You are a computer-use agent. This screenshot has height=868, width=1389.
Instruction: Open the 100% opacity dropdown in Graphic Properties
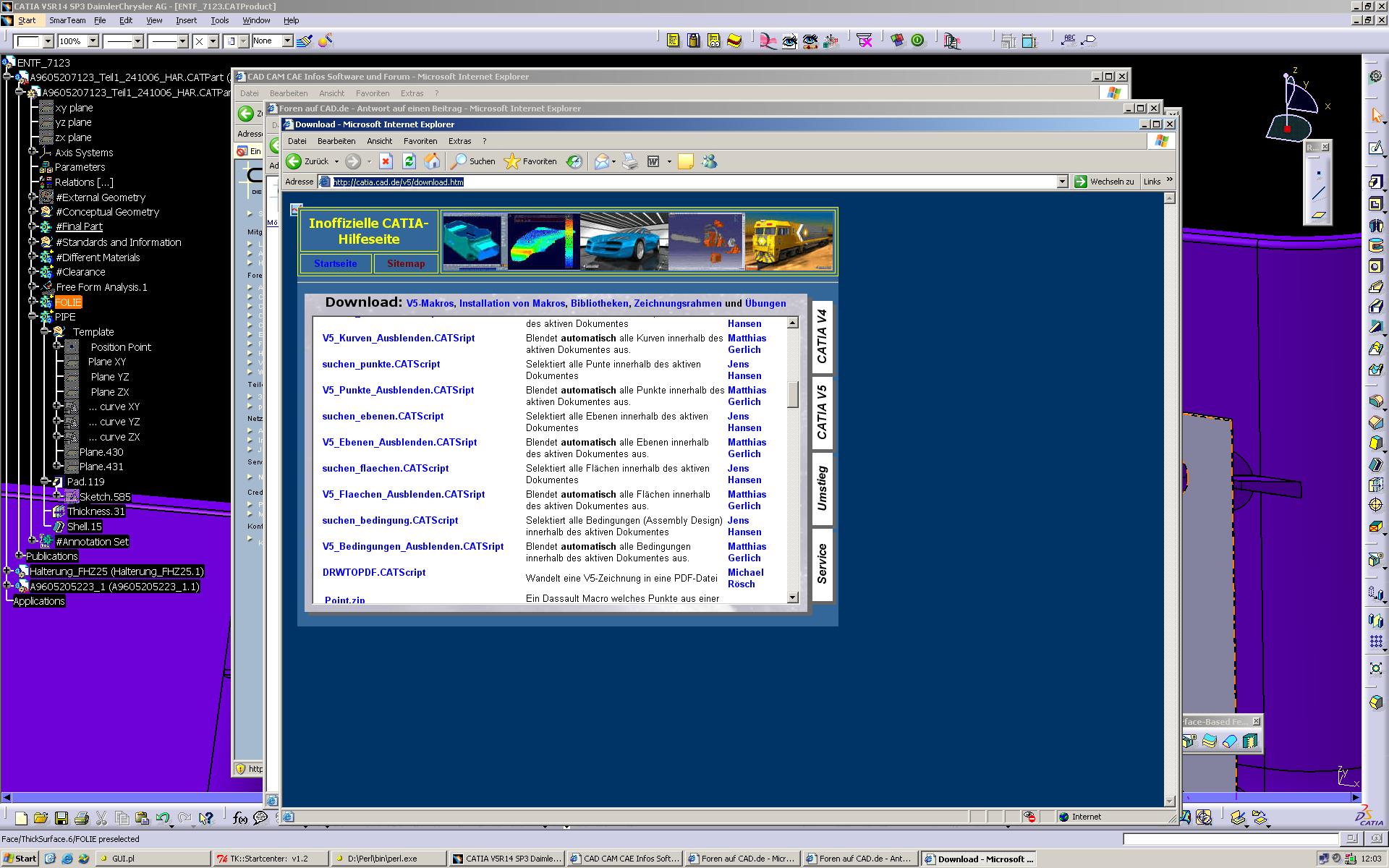point(93,41)
